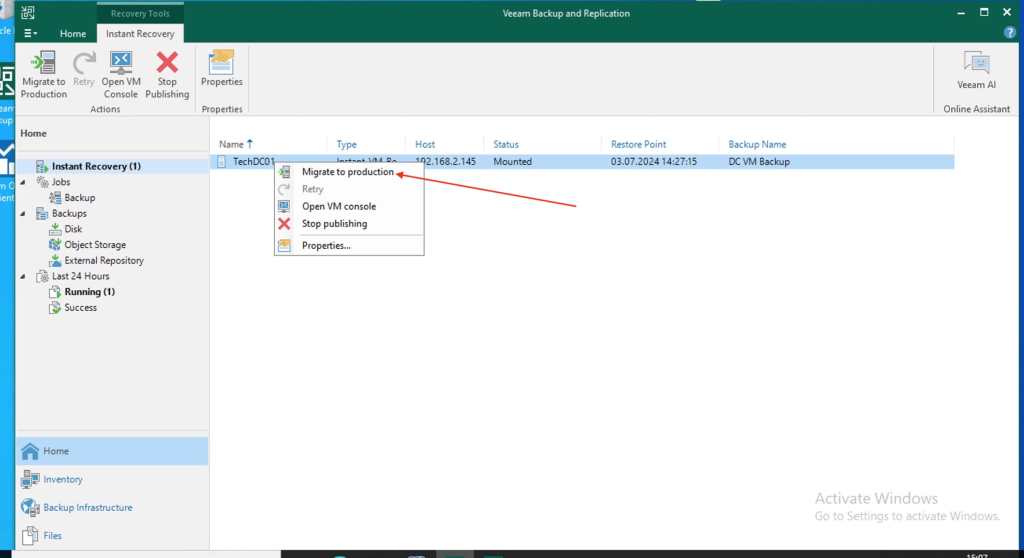Select Success tree item
1024x558 pixels.
(x=80, y=307)
